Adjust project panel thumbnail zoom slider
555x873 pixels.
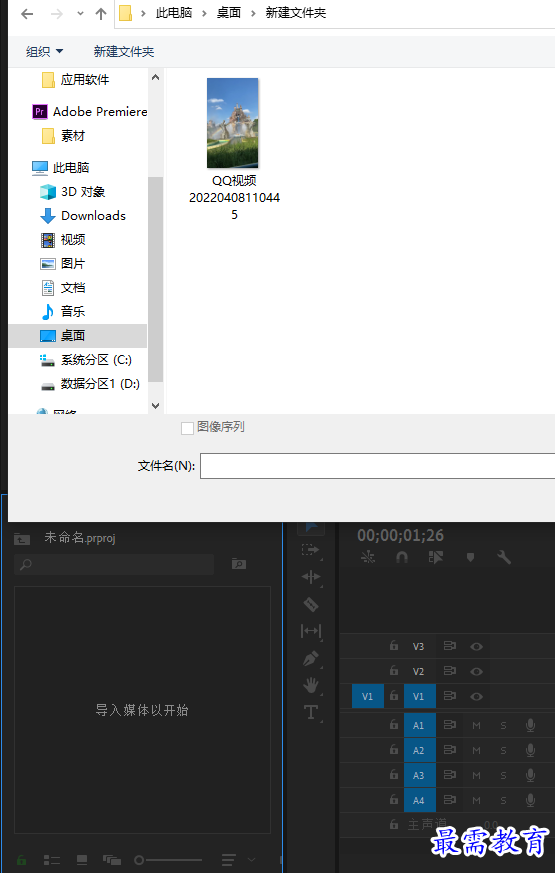click(x=168, y=860)
